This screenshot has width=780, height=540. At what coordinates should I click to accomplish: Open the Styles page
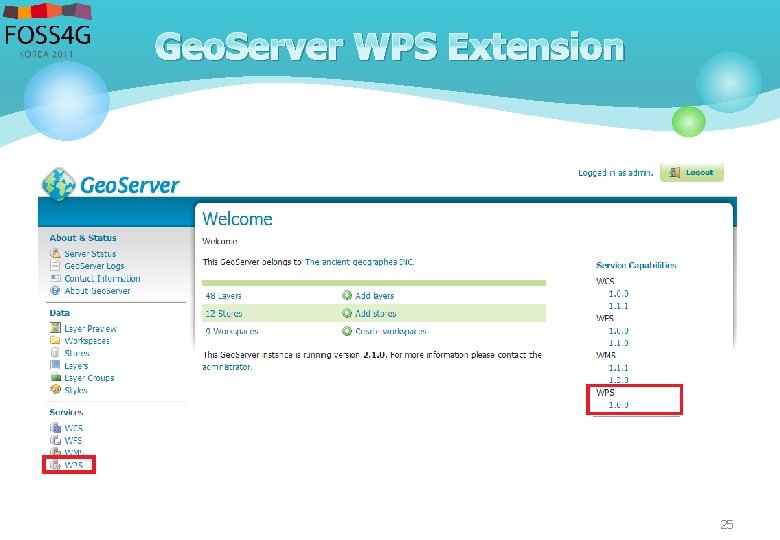click(76, 390)
